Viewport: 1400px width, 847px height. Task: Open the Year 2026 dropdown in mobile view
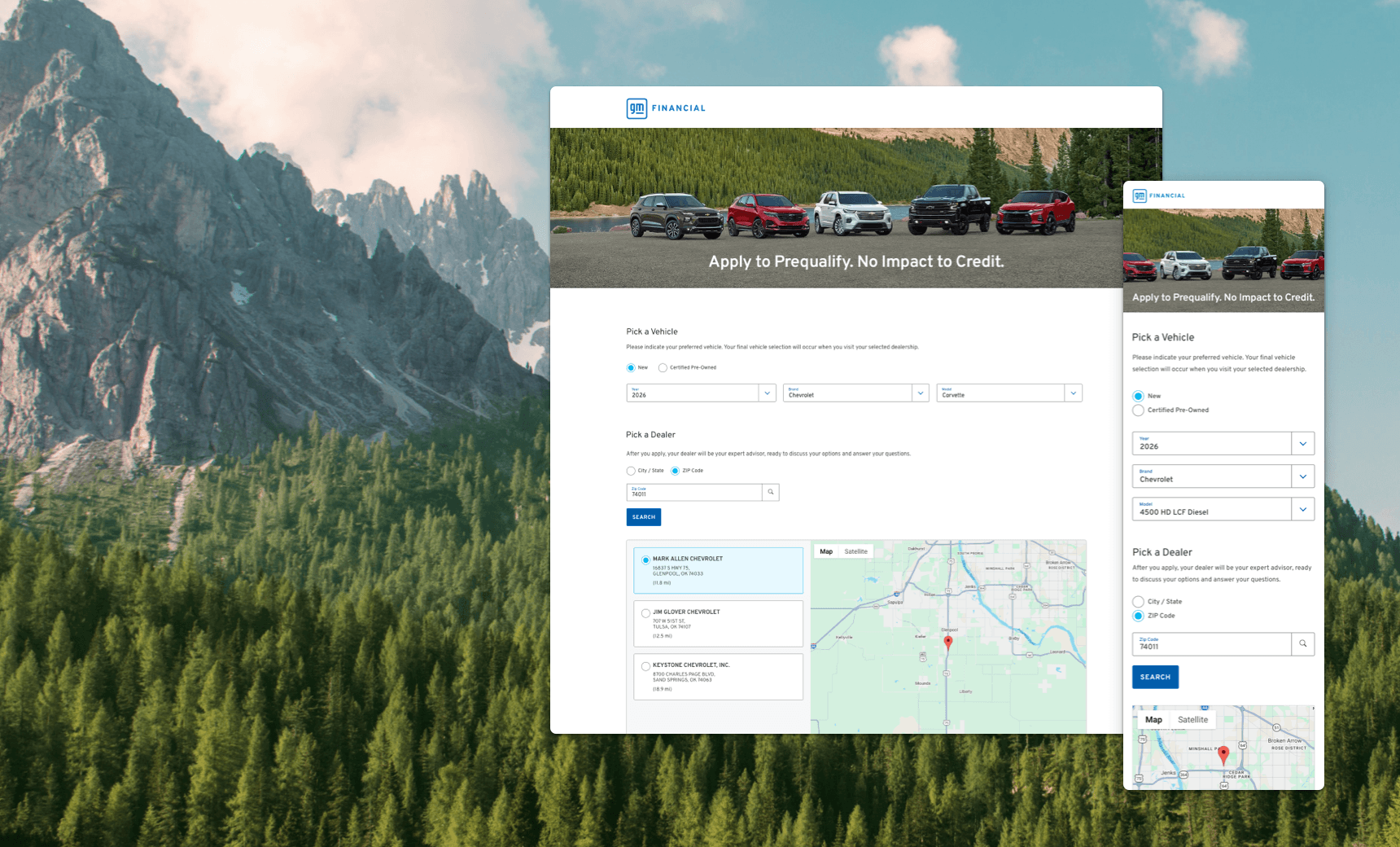1223,443
